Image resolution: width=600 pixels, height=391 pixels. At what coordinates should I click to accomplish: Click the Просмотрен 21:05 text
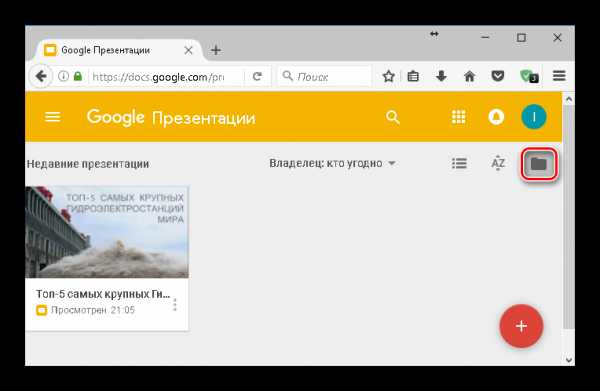pos(93,310)
